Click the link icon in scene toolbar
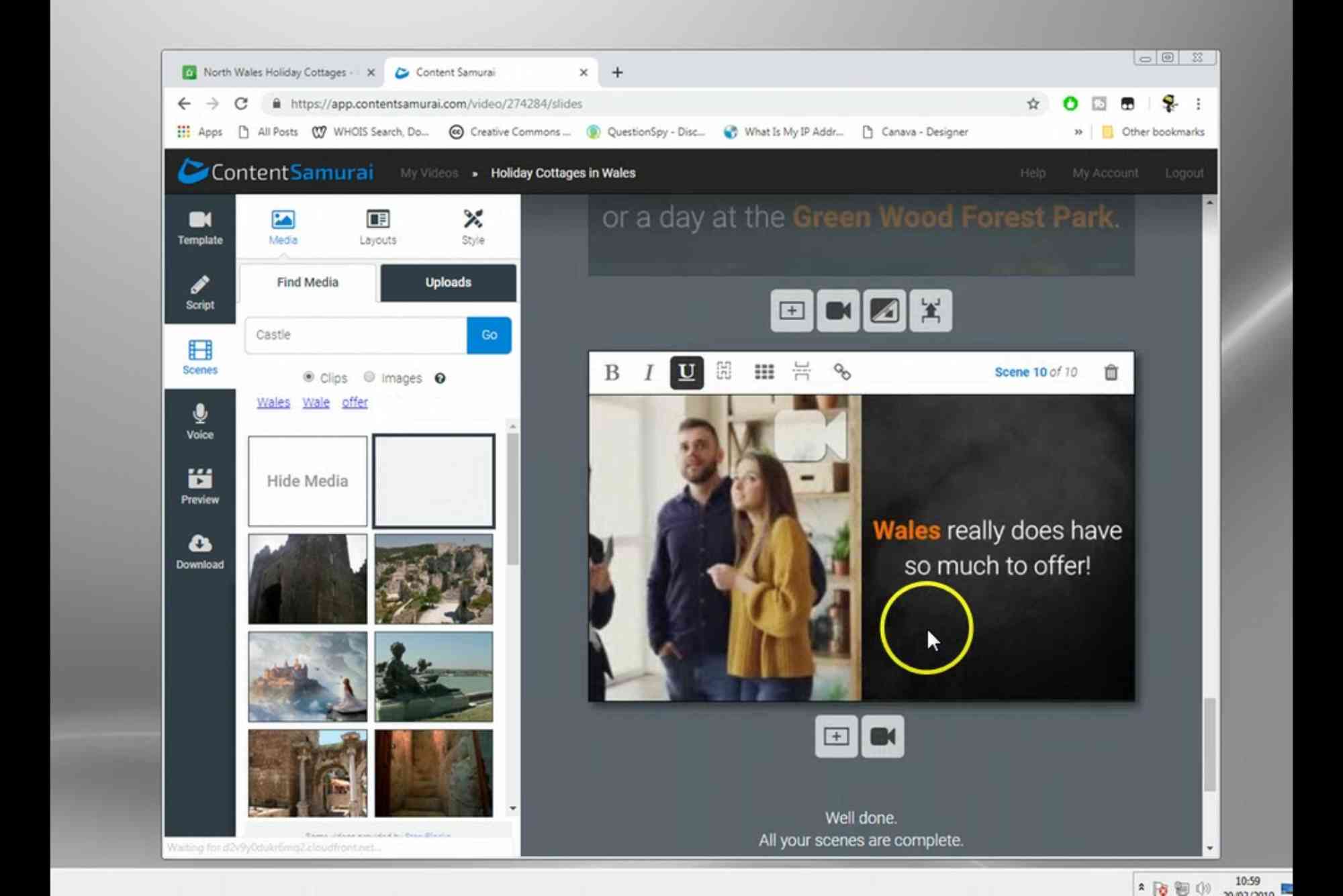 click(x=841, y=372)
